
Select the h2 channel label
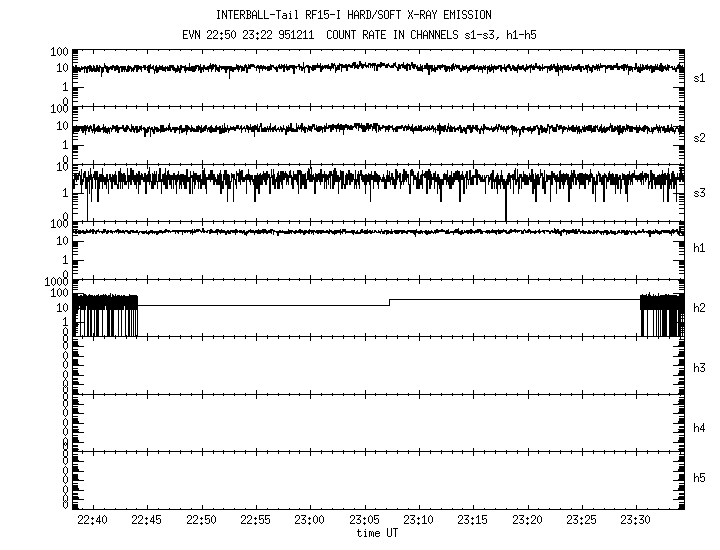[700, 308]
